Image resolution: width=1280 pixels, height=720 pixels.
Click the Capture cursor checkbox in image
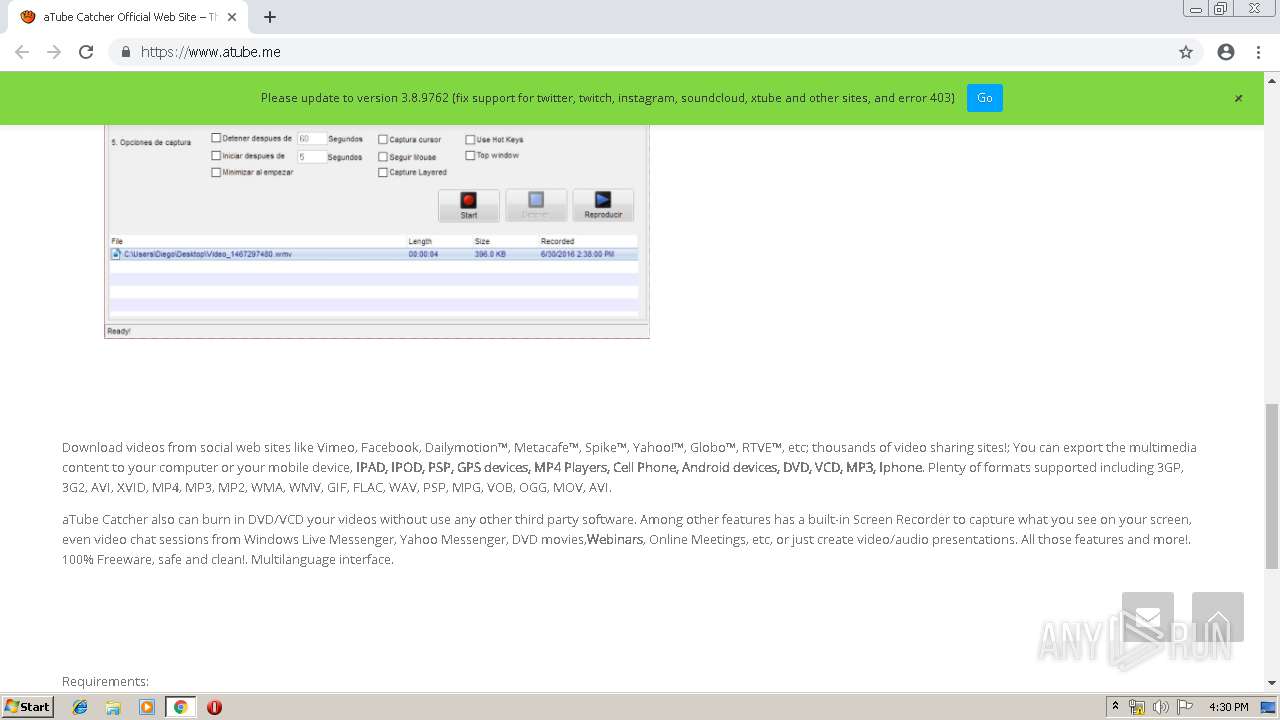point(383,140)
